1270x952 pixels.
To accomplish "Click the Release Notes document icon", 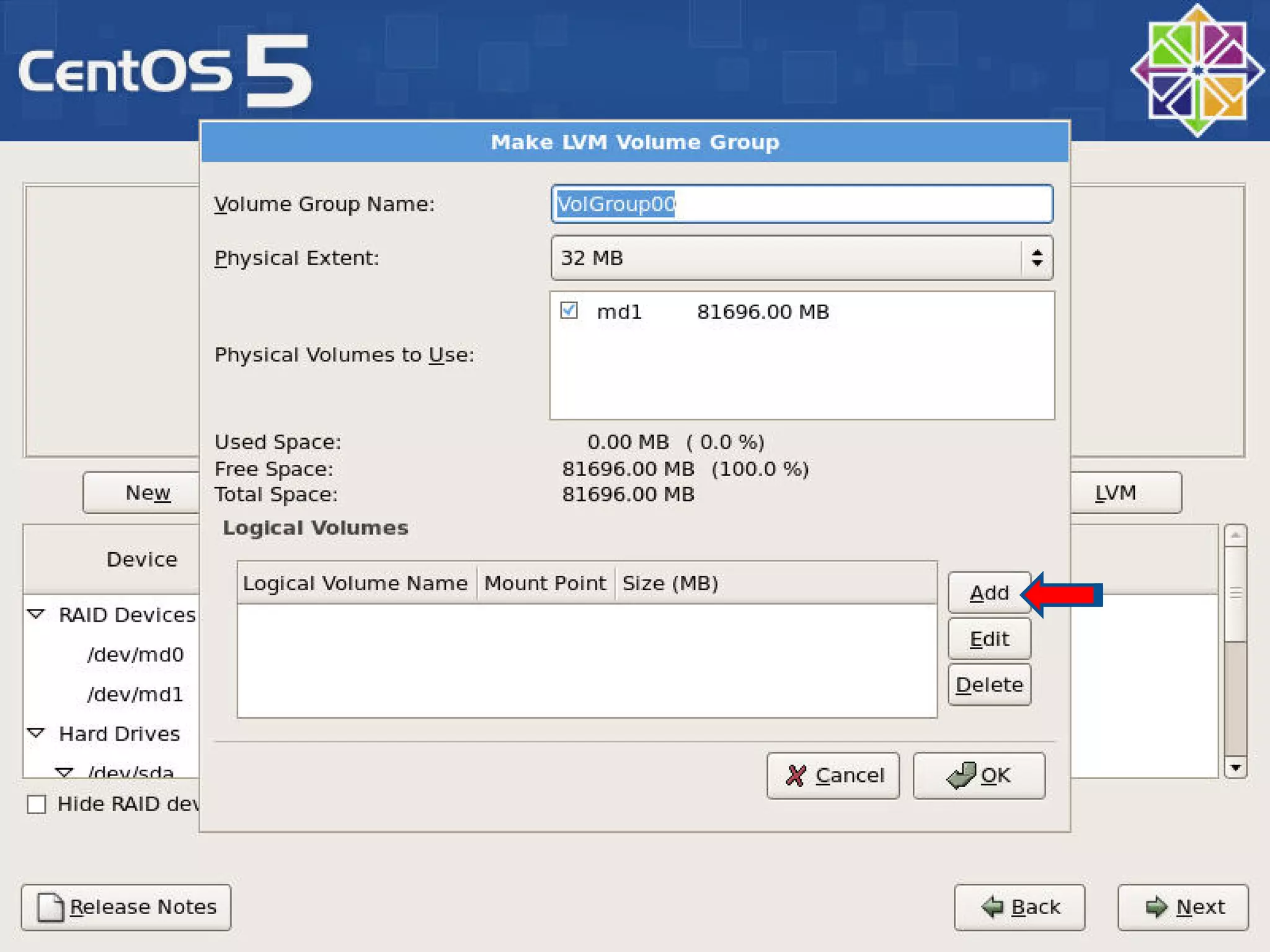I will click(x=50, y=907).
